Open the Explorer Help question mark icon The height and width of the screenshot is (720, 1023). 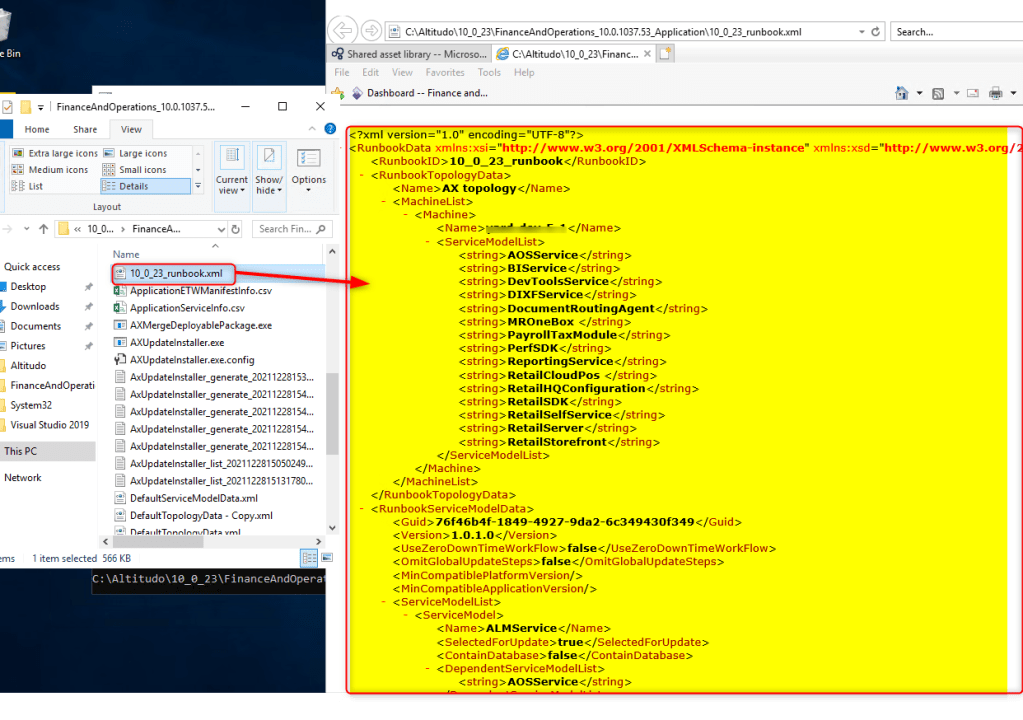pyautogui.click(x=325, y=129)
